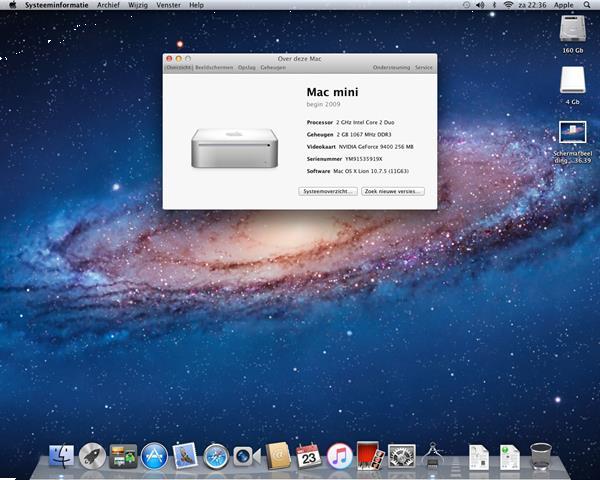Click the clock showing za 22:36
The image size is (600, 480).
(x=532, y=5)
